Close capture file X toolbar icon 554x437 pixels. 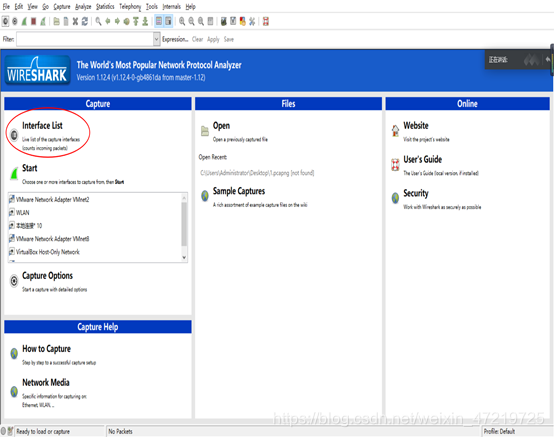[75, 22]
